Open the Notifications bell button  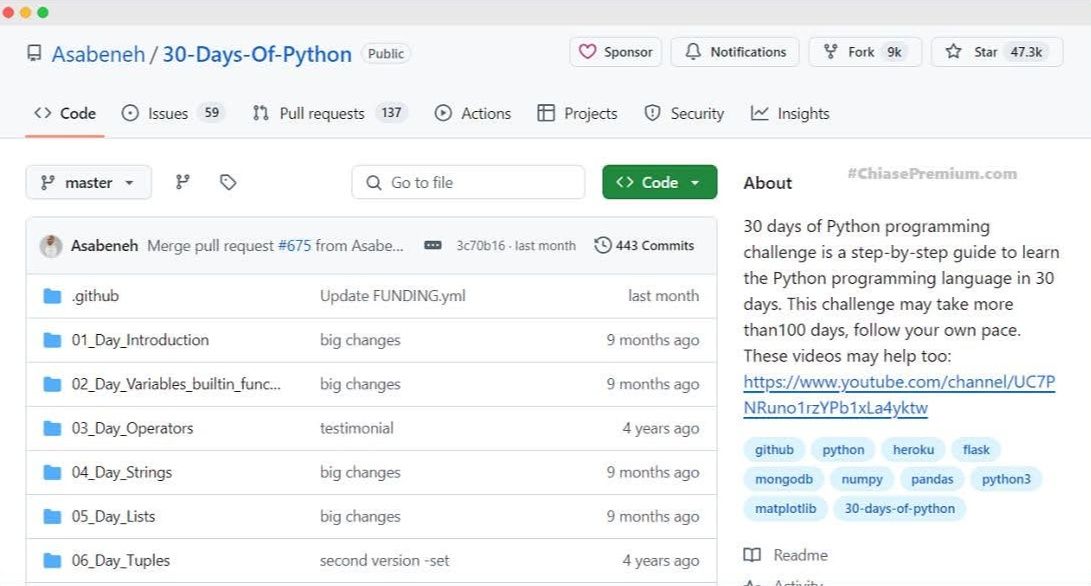(x=735, y=52)
